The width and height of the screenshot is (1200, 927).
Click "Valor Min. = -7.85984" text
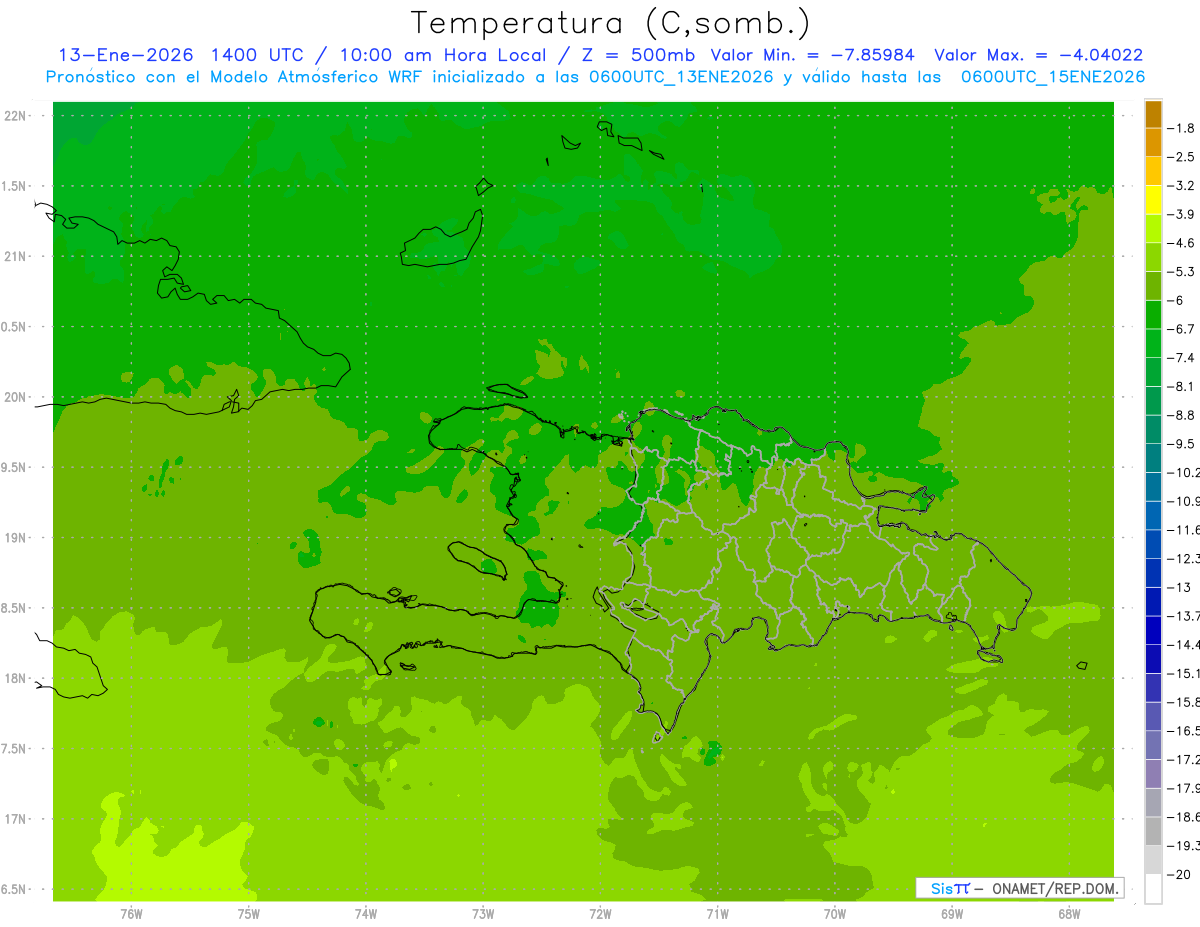(x=812, y=55)
